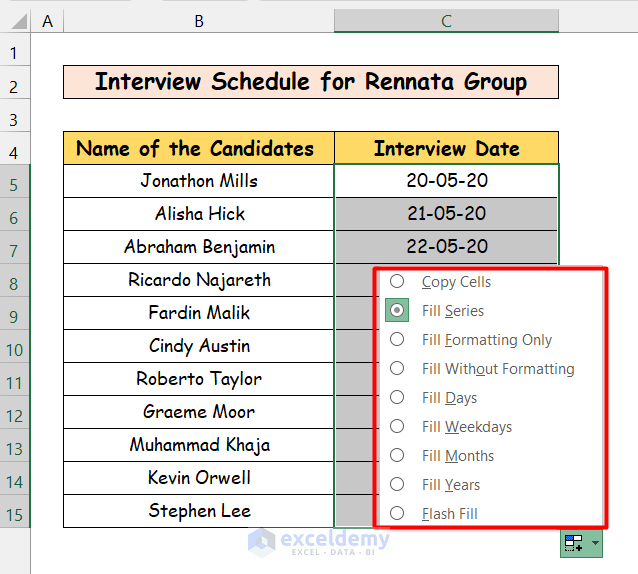Click column A header
This screenshot has width=638, height=574.
click(x=47, y=21)
